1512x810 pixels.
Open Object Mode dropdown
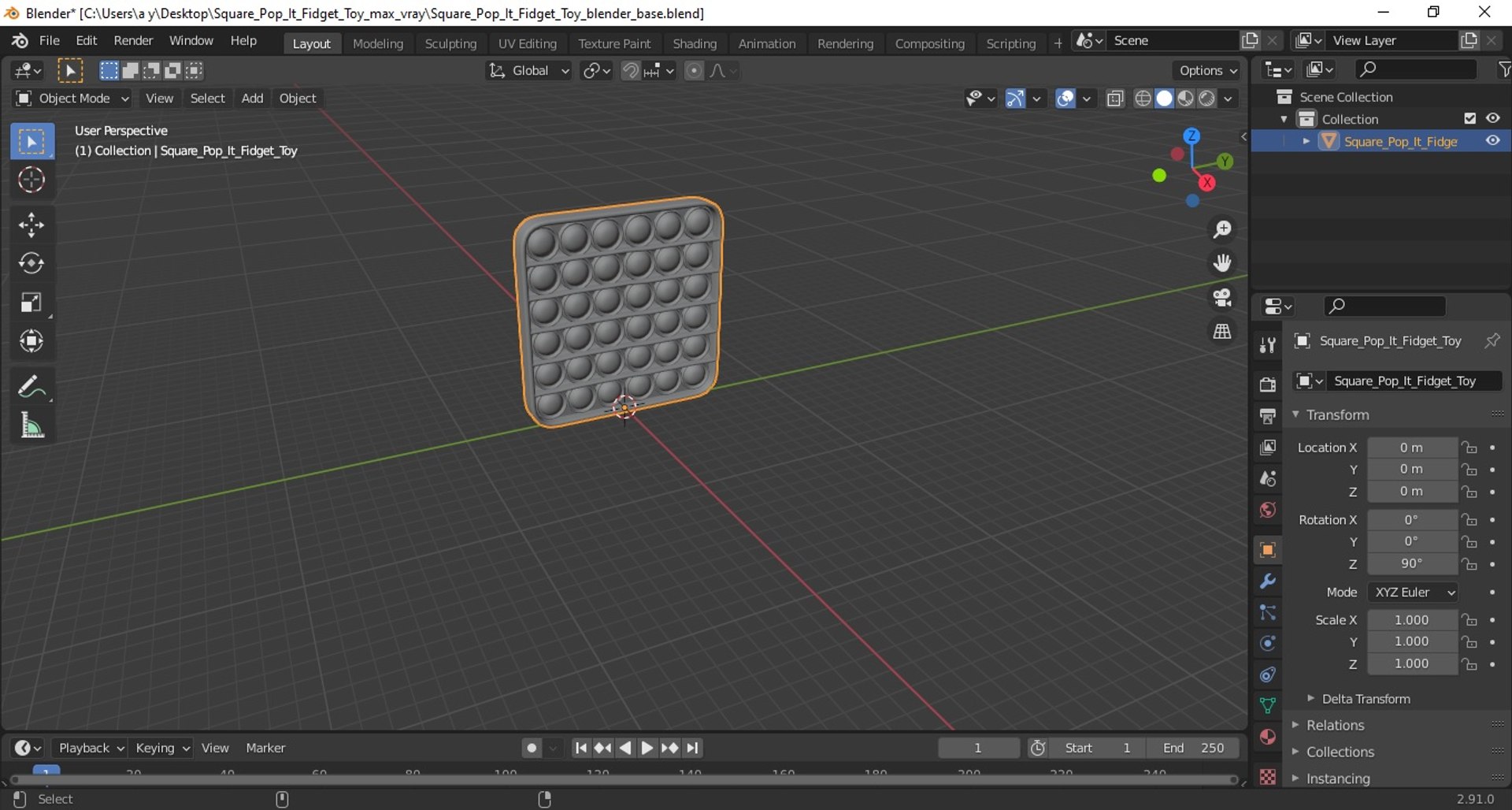click(72, 98)
